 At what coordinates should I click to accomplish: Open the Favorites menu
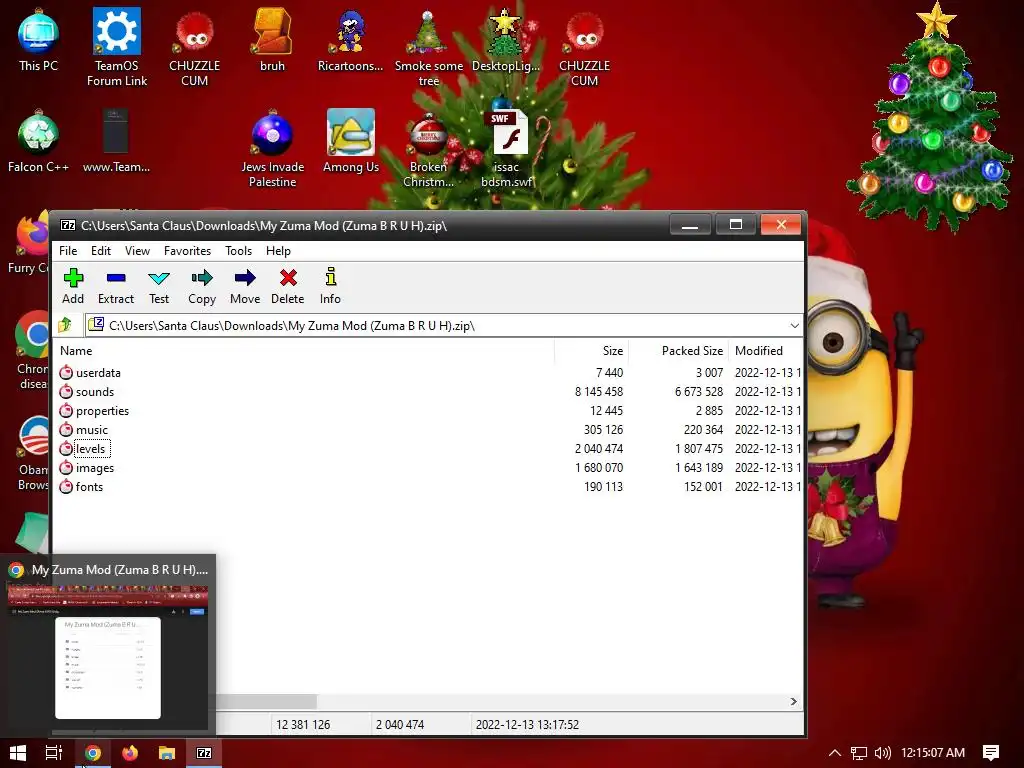tap(187, 251)
